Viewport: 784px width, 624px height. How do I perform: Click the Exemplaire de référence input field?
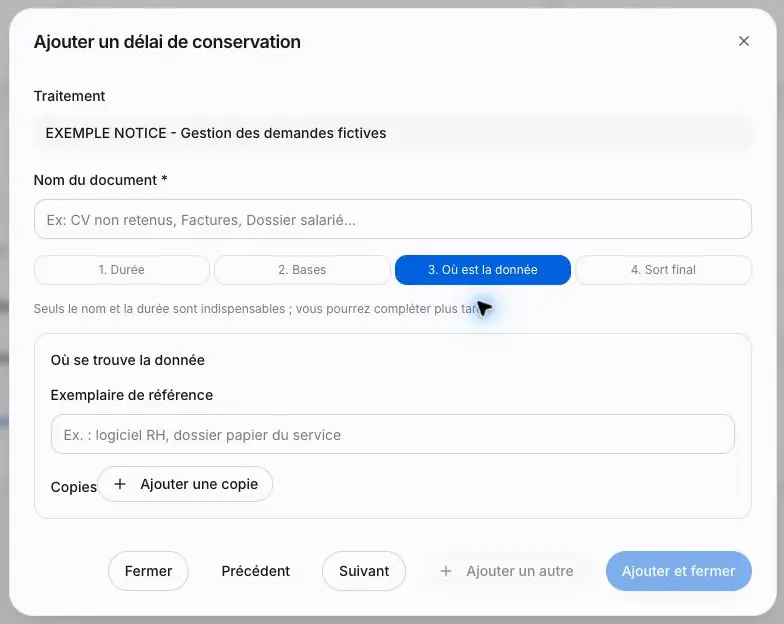click(x=392, y=434)
